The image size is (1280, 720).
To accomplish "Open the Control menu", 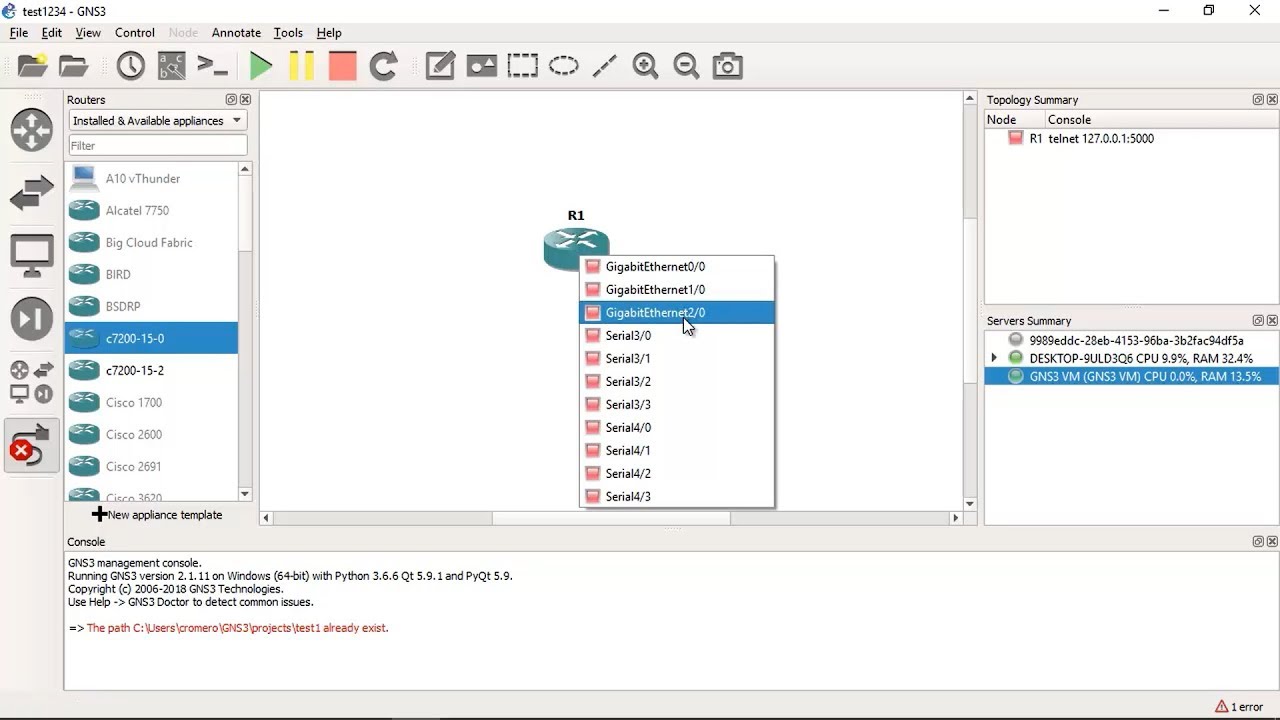I will [x=134, y=33].
